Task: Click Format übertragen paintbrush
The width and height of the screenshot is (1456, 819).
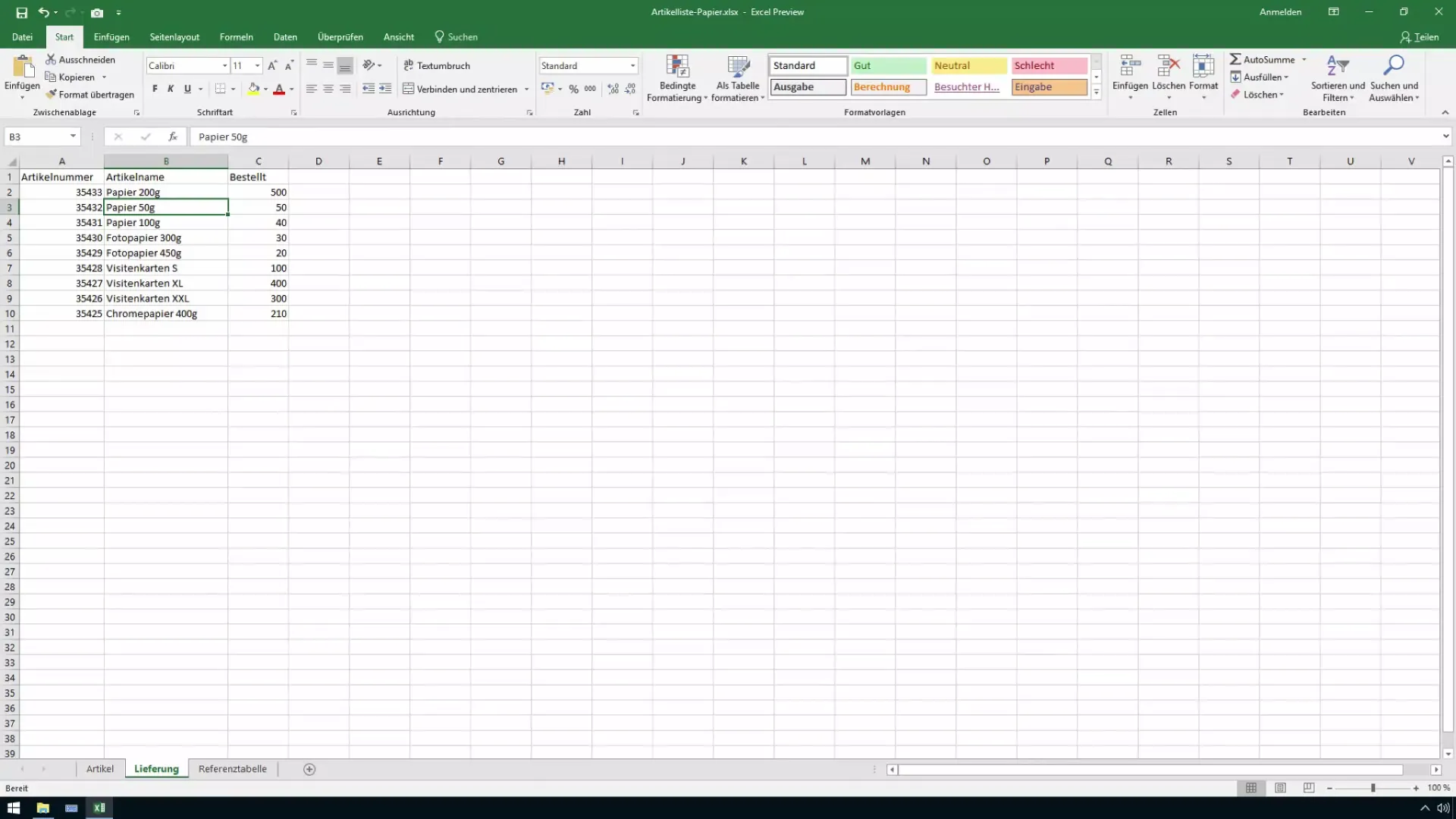Action: pos(51,95)
